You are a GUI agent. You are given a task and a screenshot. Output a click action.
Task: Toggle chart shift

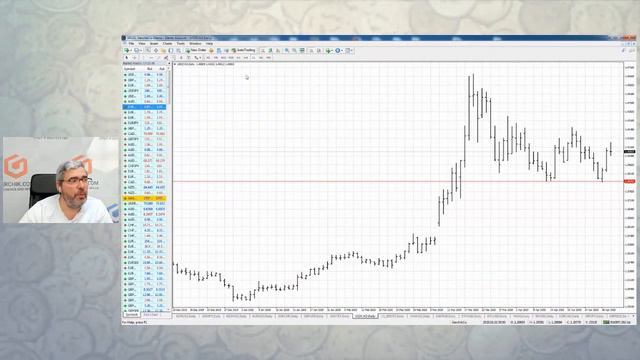pyautogui.click(x=319, y=50)
